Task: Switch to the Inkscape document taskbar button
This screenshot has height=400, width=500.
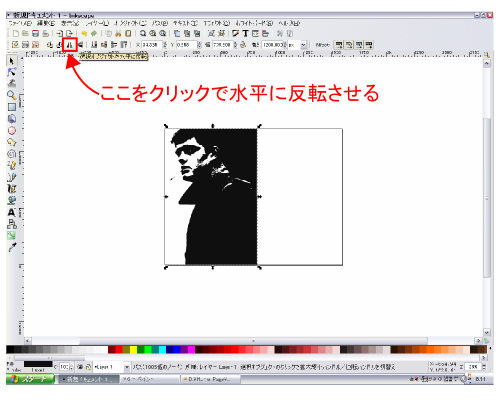Action: [89, 379]
